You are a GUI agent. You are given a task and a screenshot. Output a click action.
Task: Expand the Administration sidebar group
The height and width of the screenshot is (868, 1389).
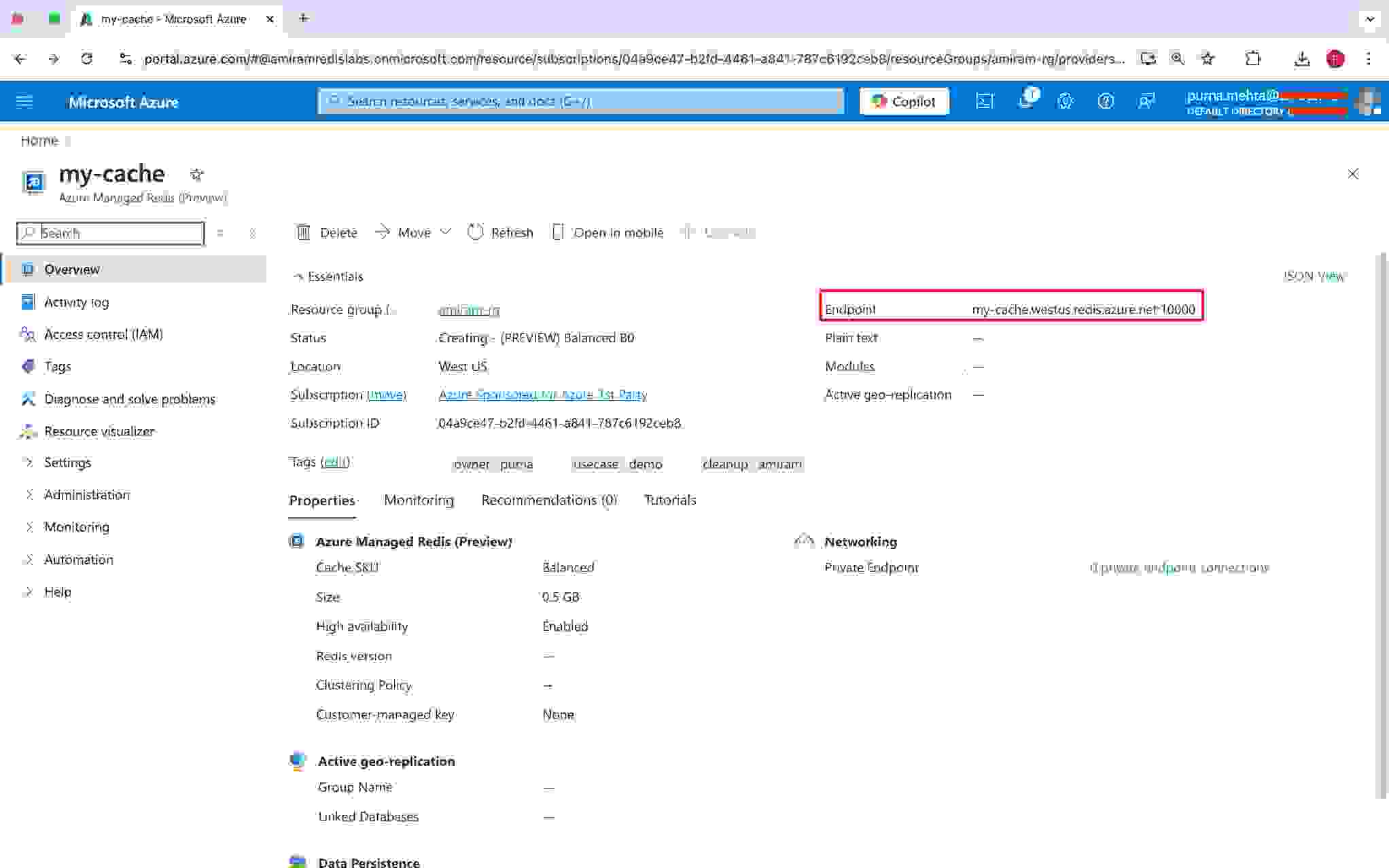click(x=86, y=494)
